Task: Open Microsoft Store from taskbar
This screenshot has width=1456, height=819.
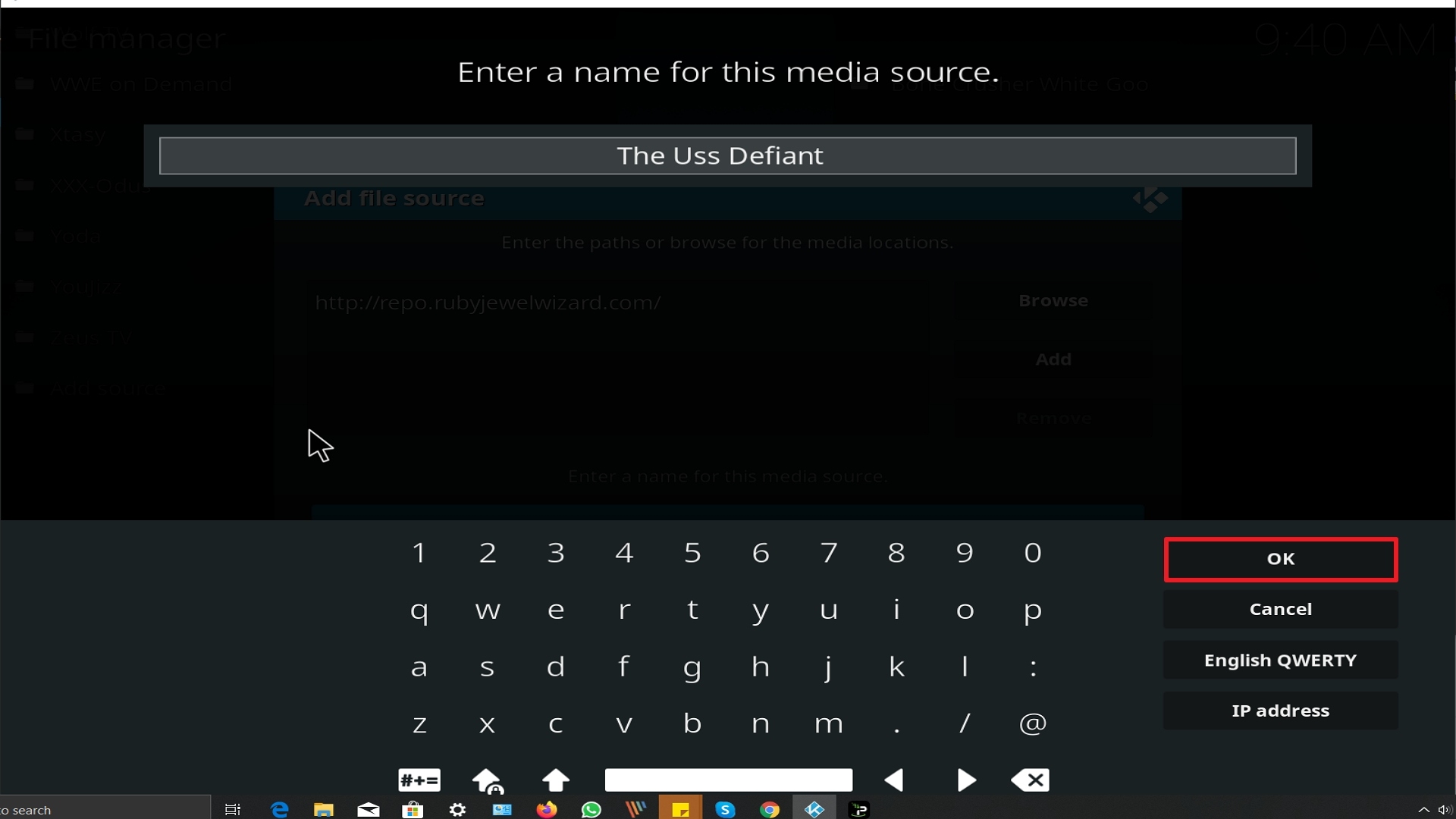Action: (413, 809)
